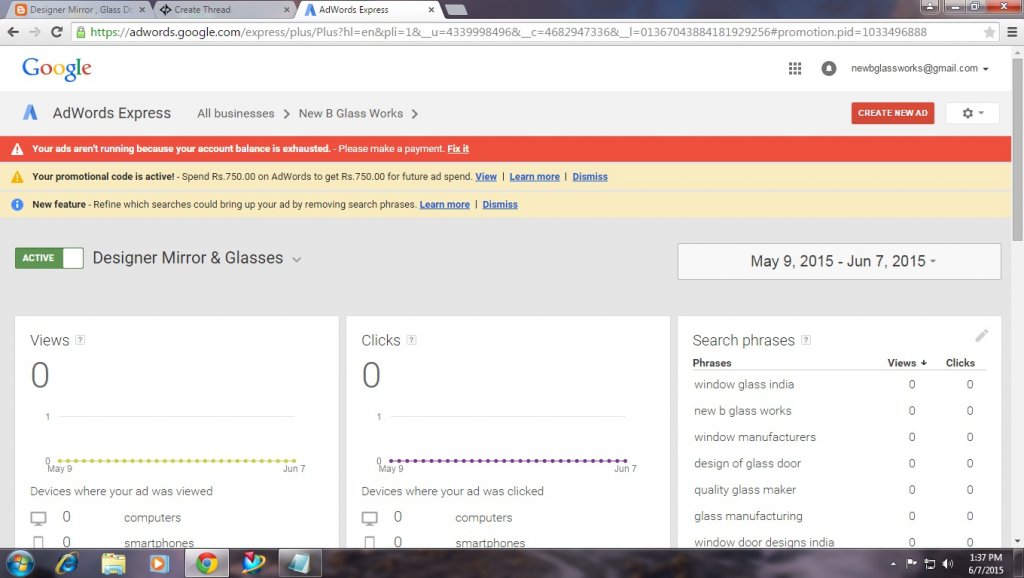This screenshot has width=1024, height=578.
Task: Click Fix it in the red alert
Action: coord(458,149)
